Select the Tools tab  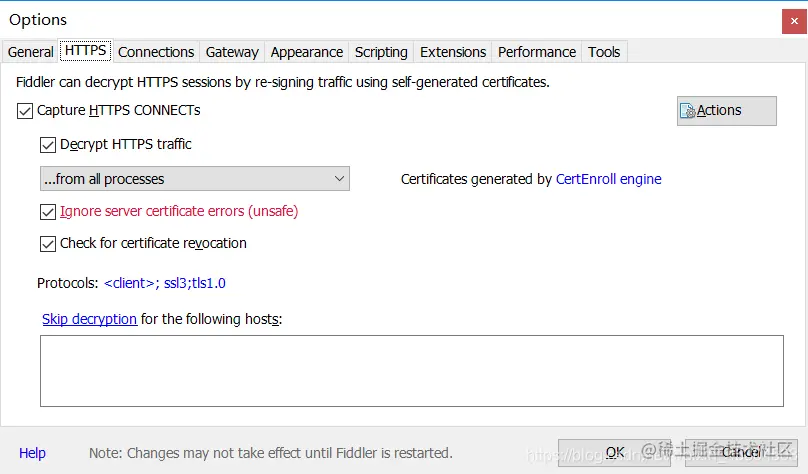coord(604,52)
